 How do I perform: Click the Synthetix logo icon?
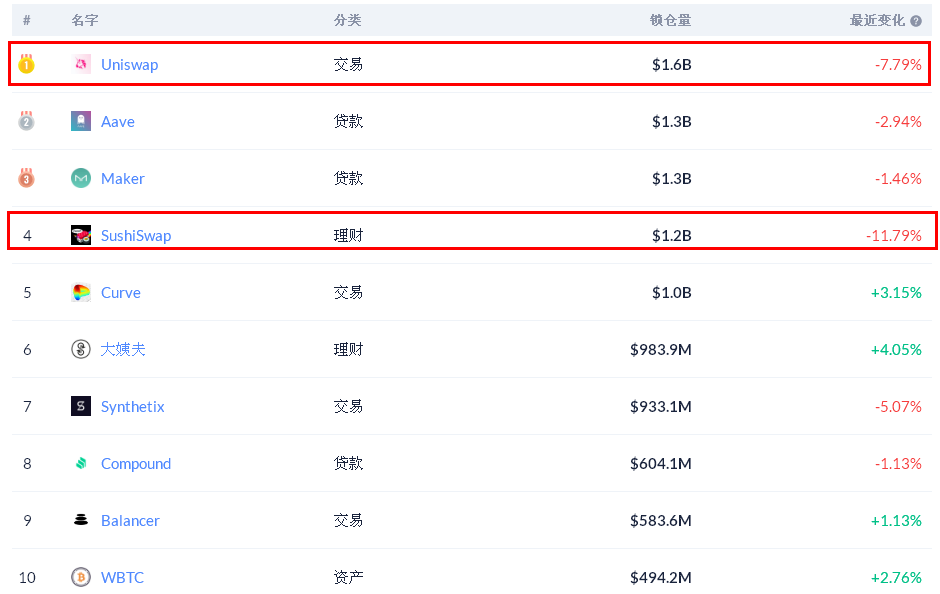81,406
